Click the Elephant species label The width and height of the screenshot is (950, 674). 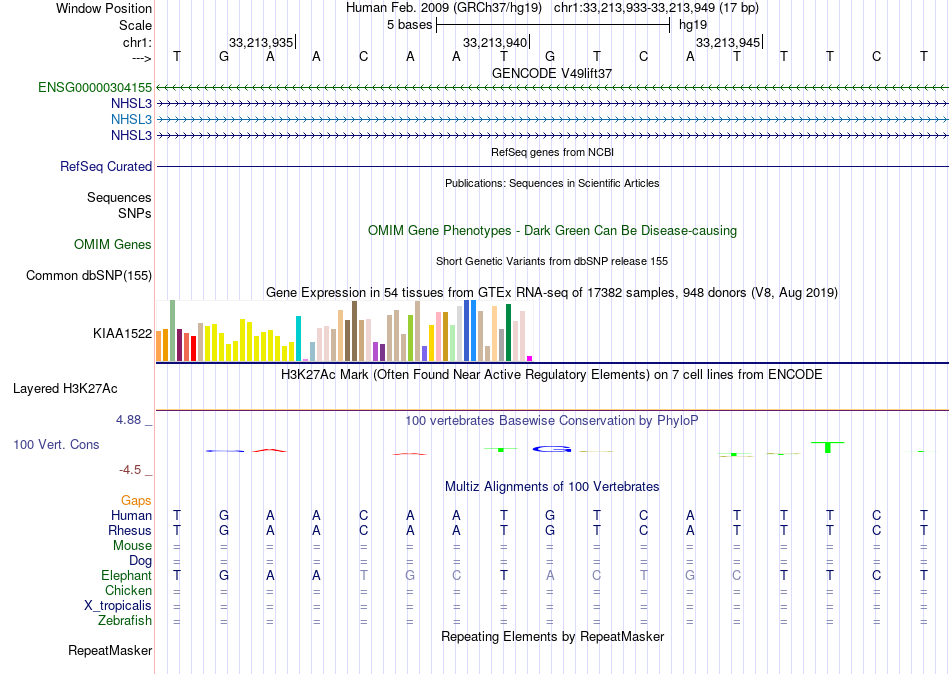pyautogui.click(x=126, y=575)
